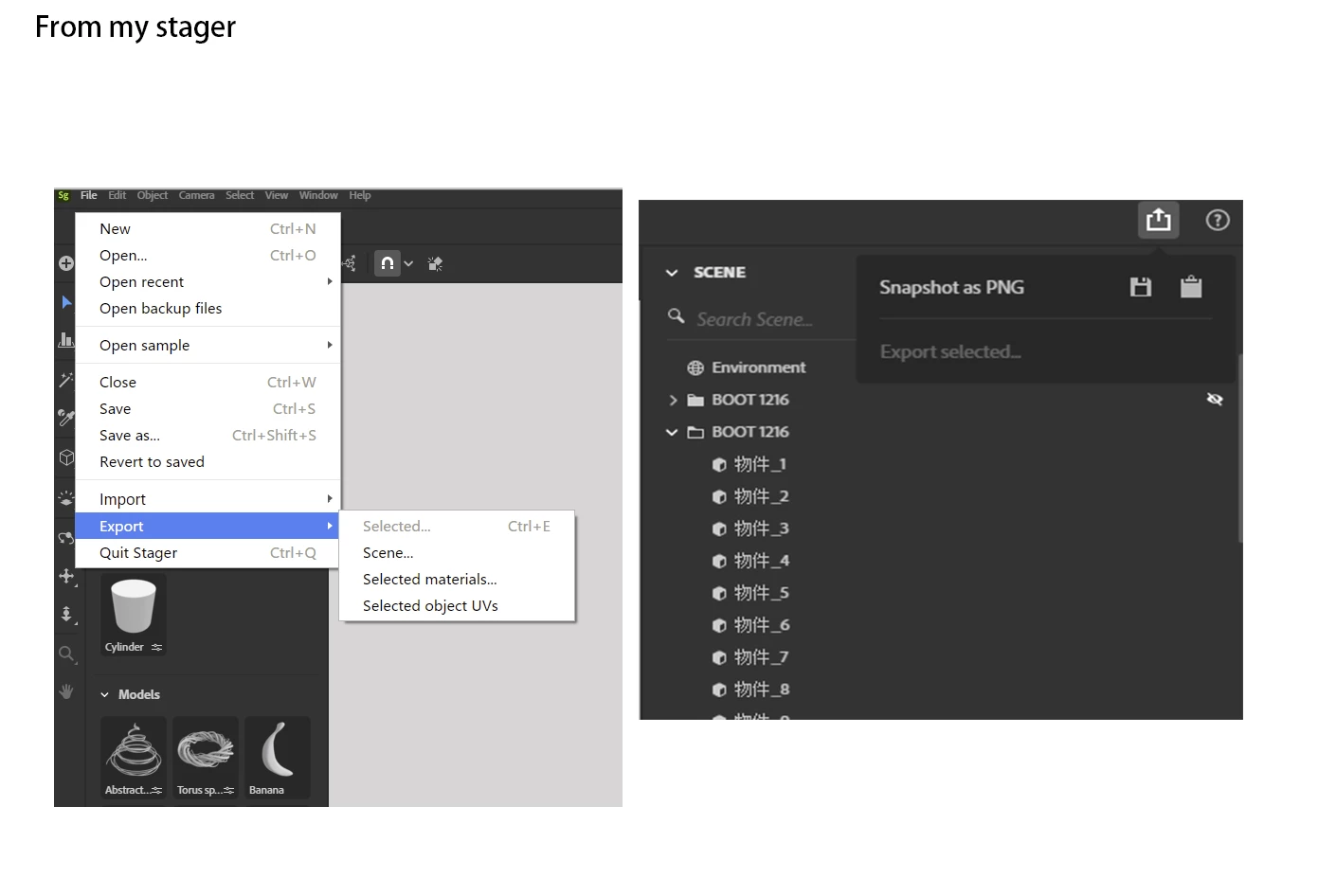Choose Open... from the File menu
This screenshot has height=896, width=1318.
[208, 256]
